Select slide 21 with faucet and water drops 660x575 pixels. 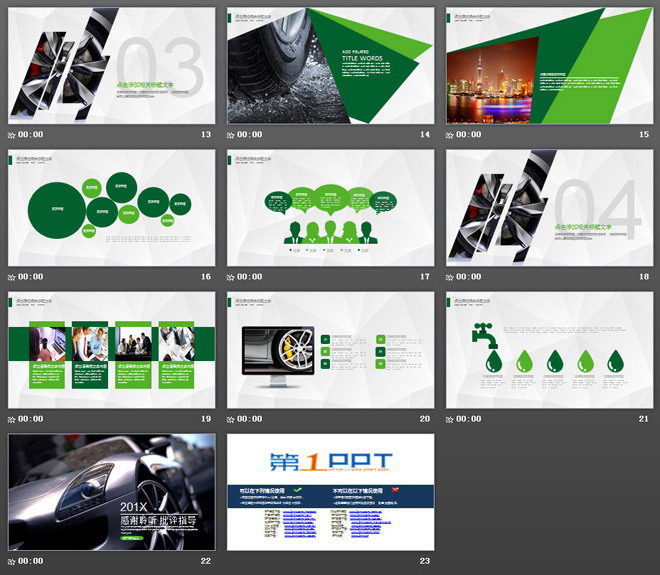(x=549, y=350)
